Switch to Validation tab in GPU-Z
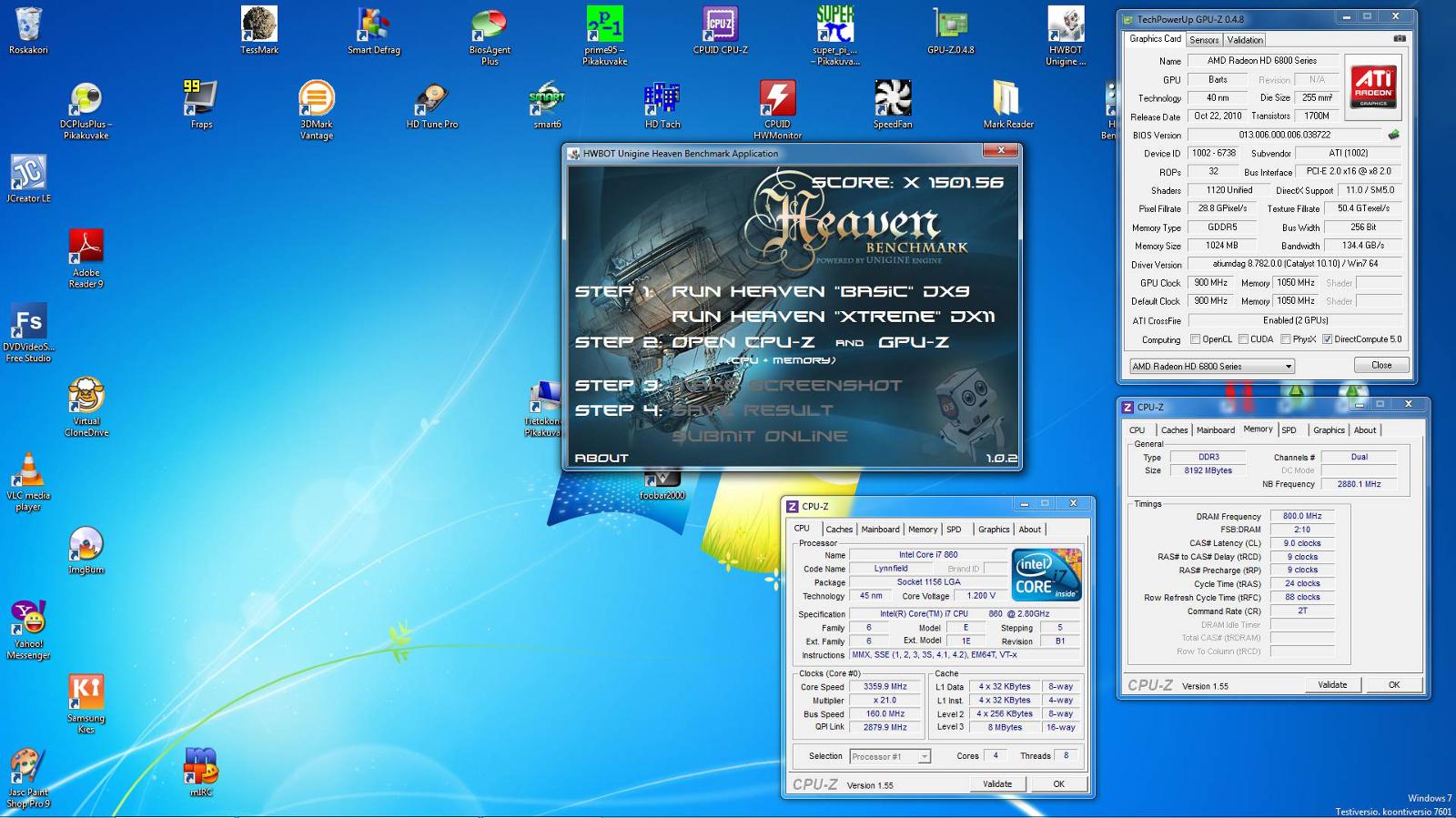 coord(1245,40)
